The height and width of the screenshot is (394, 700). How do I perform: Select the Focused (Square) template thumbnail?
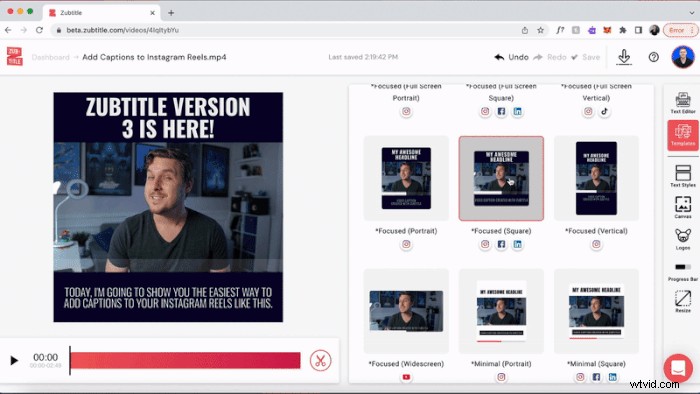coord(501,178)
